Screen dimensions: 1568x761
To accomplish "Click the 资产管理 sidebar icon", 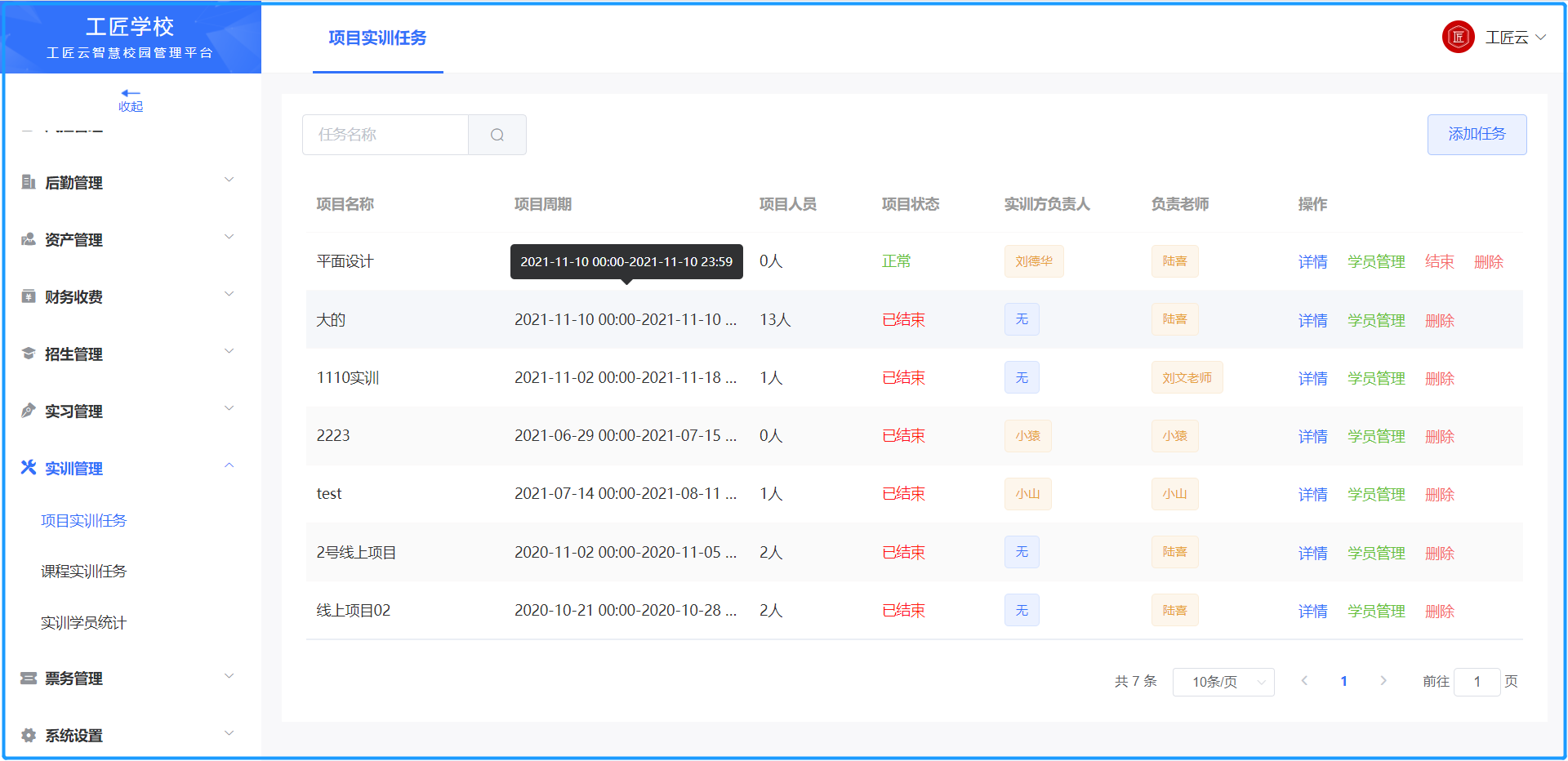I will tap(29, 239).
